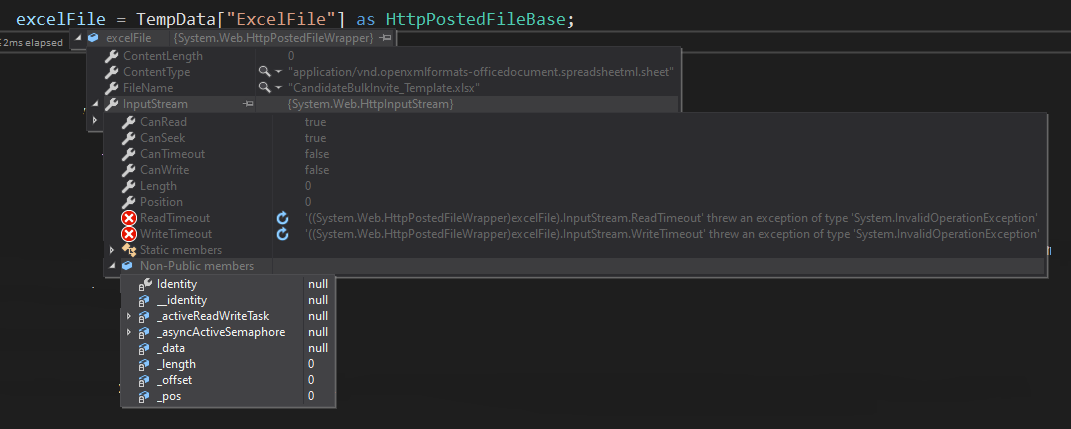Screen dimensions: 1071x429
Task: Expand _asyncActiveSemaphore member
Action: click(x=128, y=332)
